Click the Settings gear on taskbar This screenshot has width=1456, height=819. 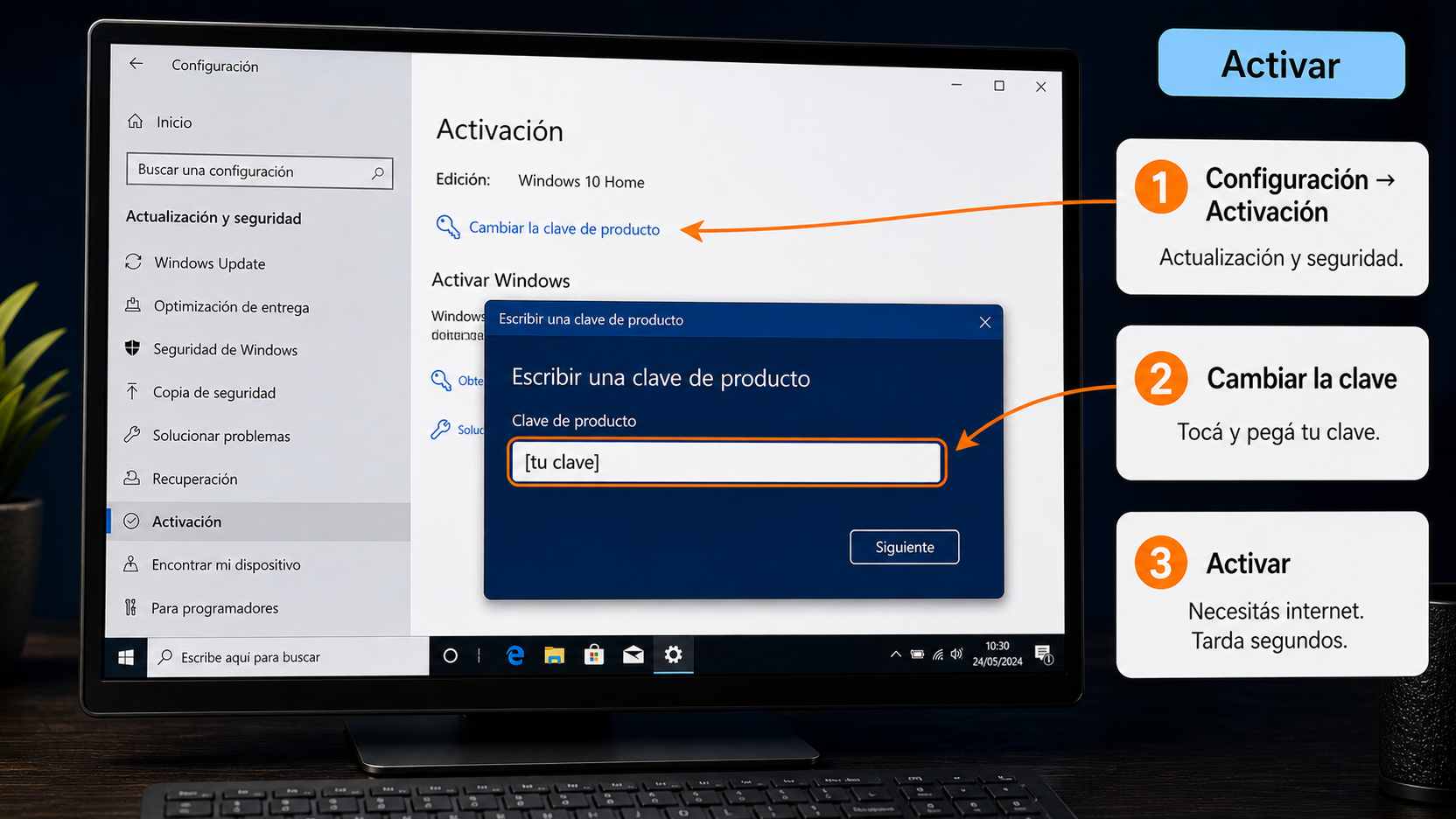pos(673,654)
